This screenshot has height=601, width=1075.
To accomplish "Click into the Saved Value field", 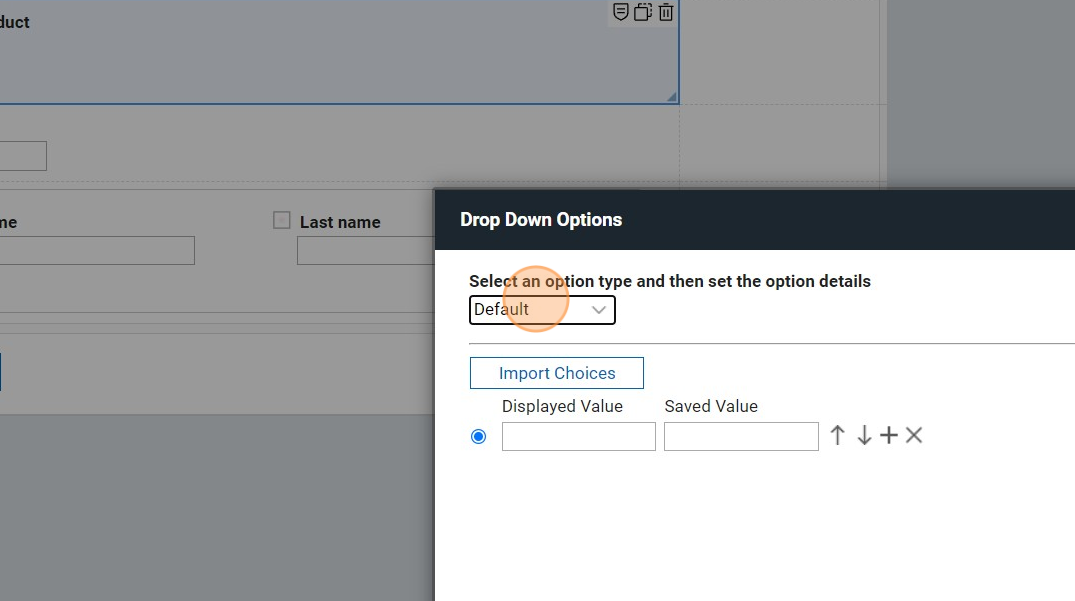I will pos(741,436).
